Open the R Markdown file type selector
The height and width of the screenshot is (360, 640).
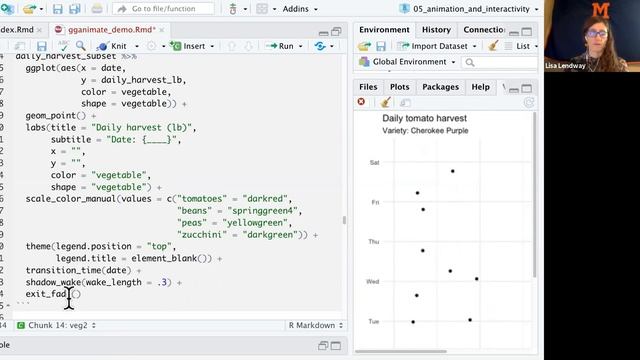[x=316, y=325]
